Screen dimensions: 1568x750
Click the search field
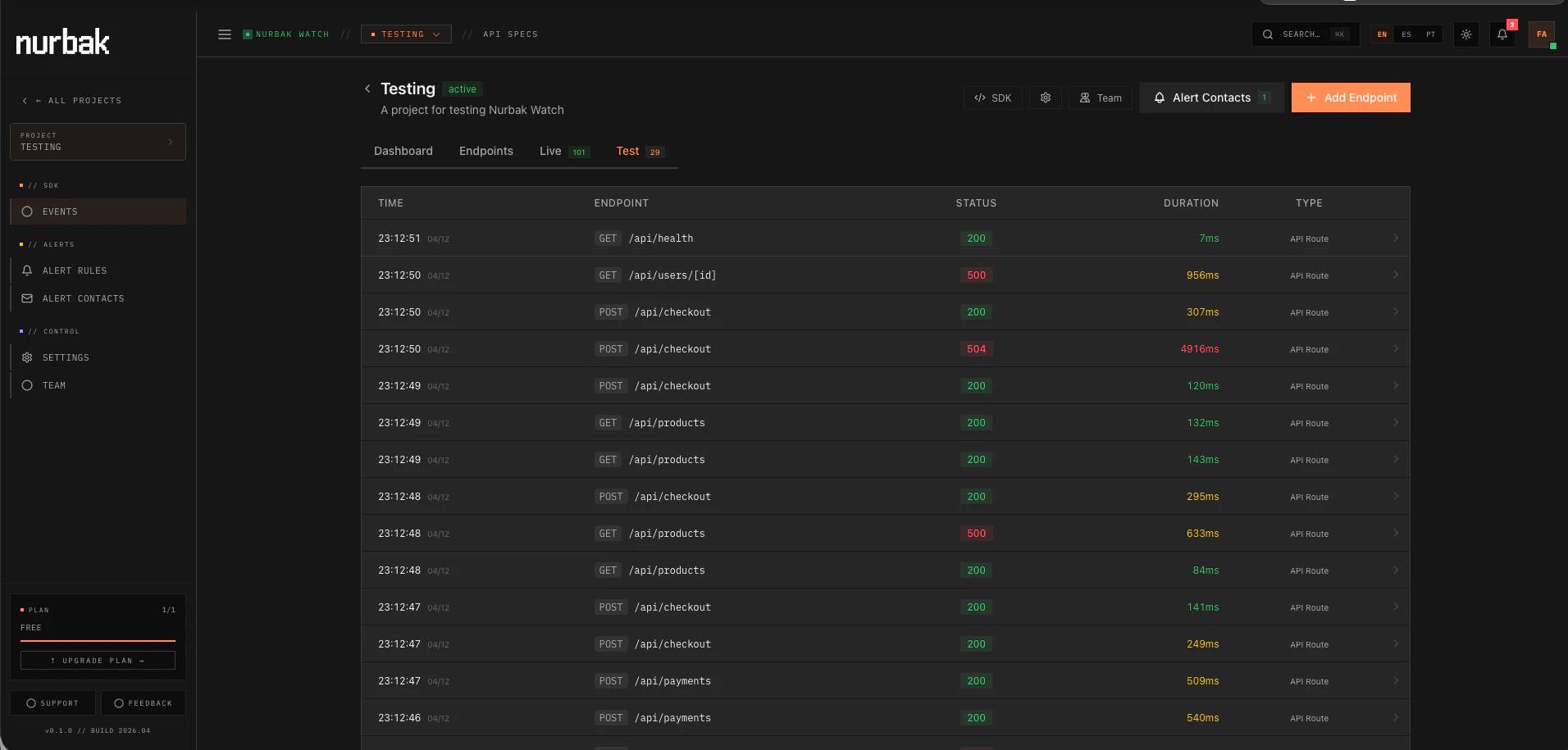1306,34
